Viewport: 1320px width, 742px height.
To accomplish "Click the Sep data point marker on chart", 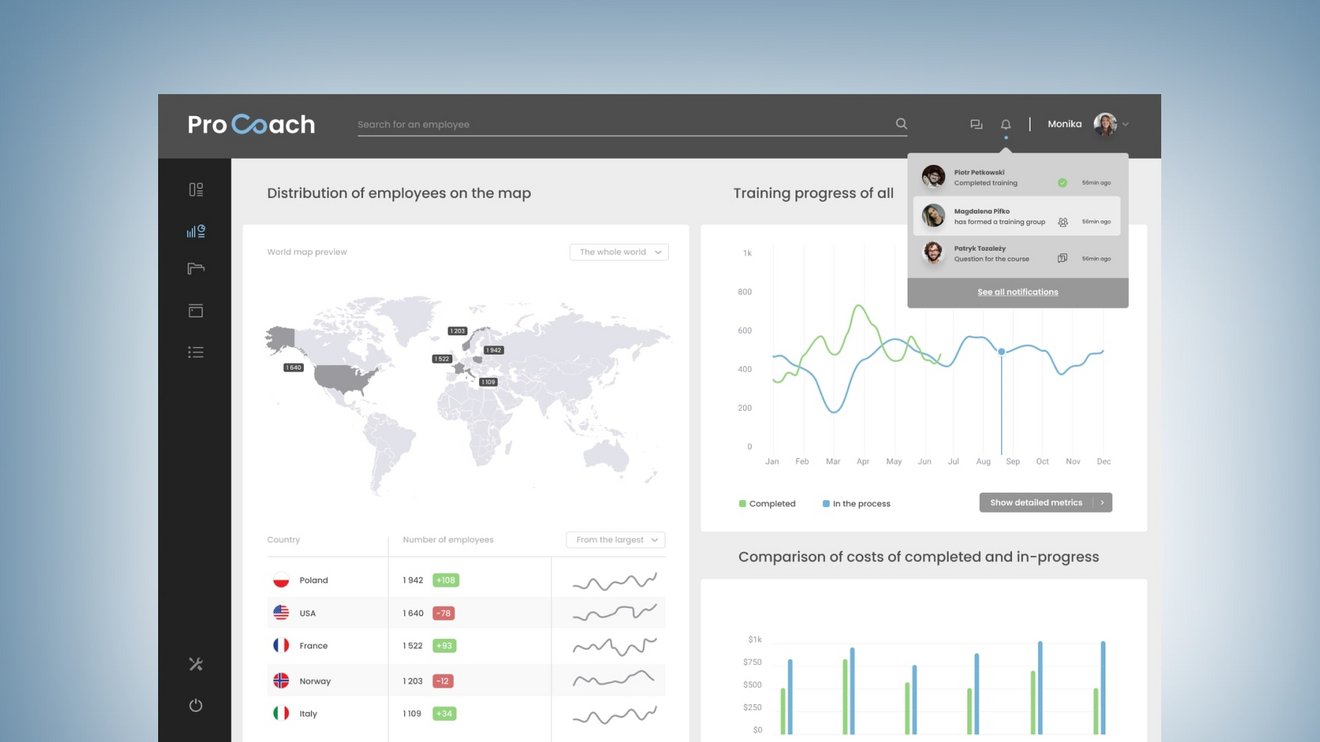I will [1001, 352].
